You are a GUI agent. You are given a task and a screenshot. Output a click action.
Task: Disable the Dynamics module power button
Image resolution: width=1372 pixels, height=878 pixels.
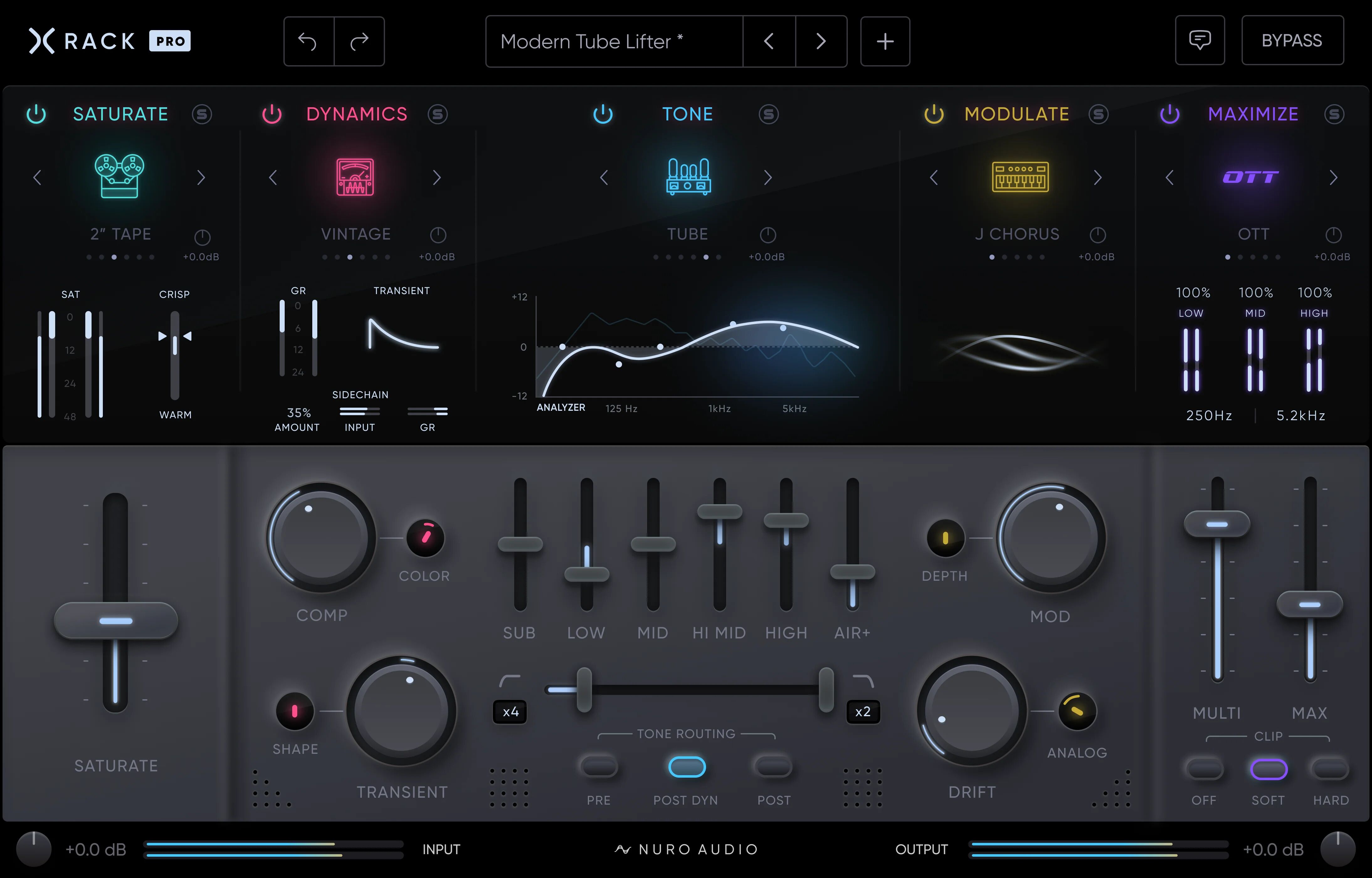[272, 114]
